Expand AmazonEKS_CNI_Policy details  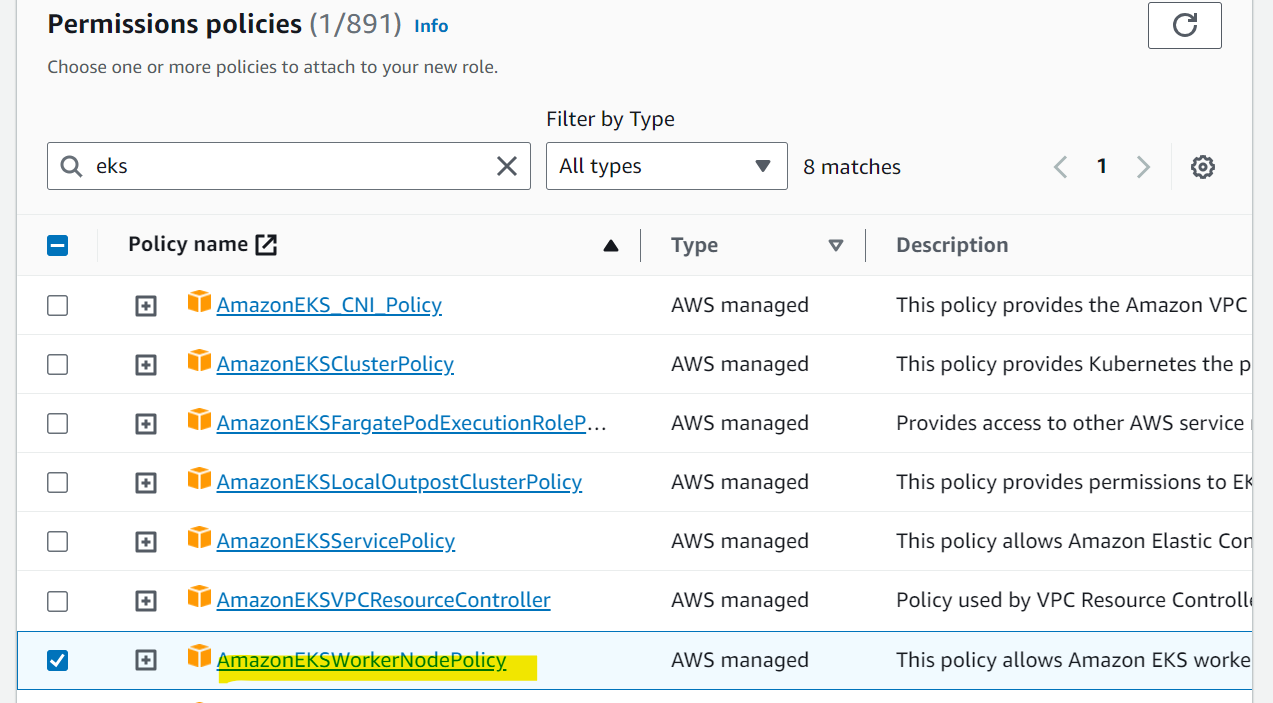tap(146, 306)
